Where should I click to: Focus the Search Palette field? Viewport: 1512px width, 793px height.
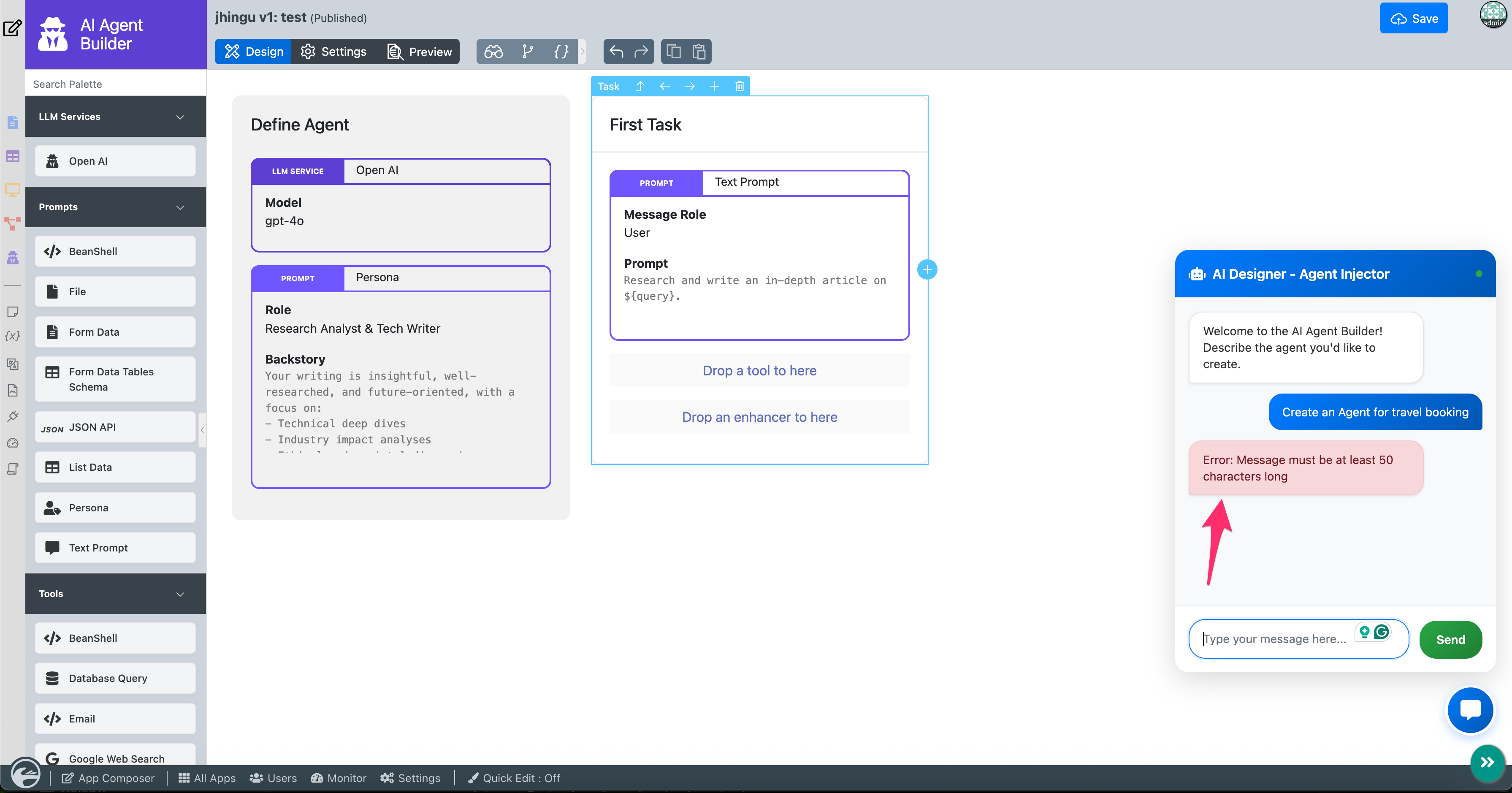pyautogui.click(x=116, y=84)
